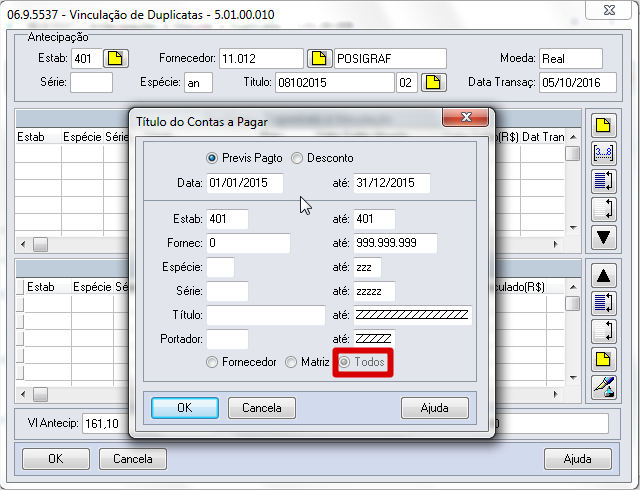
Task: Click Cancela in the Vinculação de Duplicatas window
Action: (133, 459)
